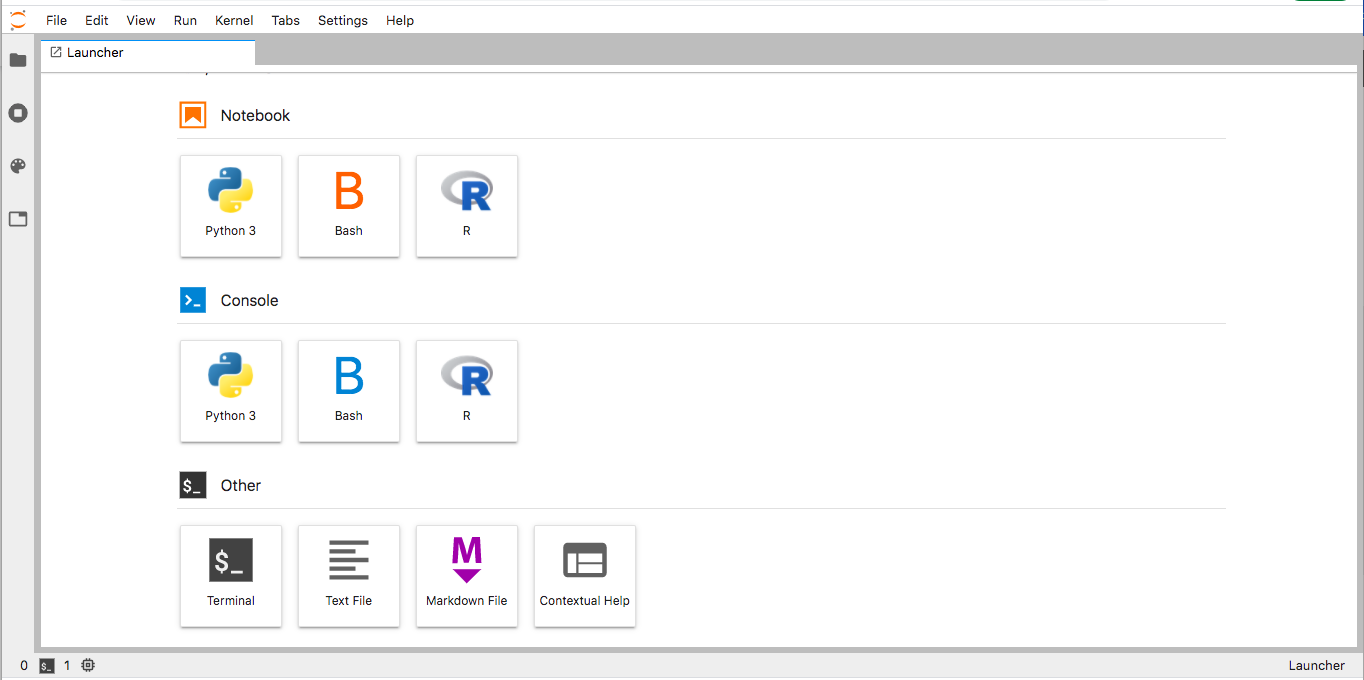Click the kernel chip icon in the status bar

point(88,665)
